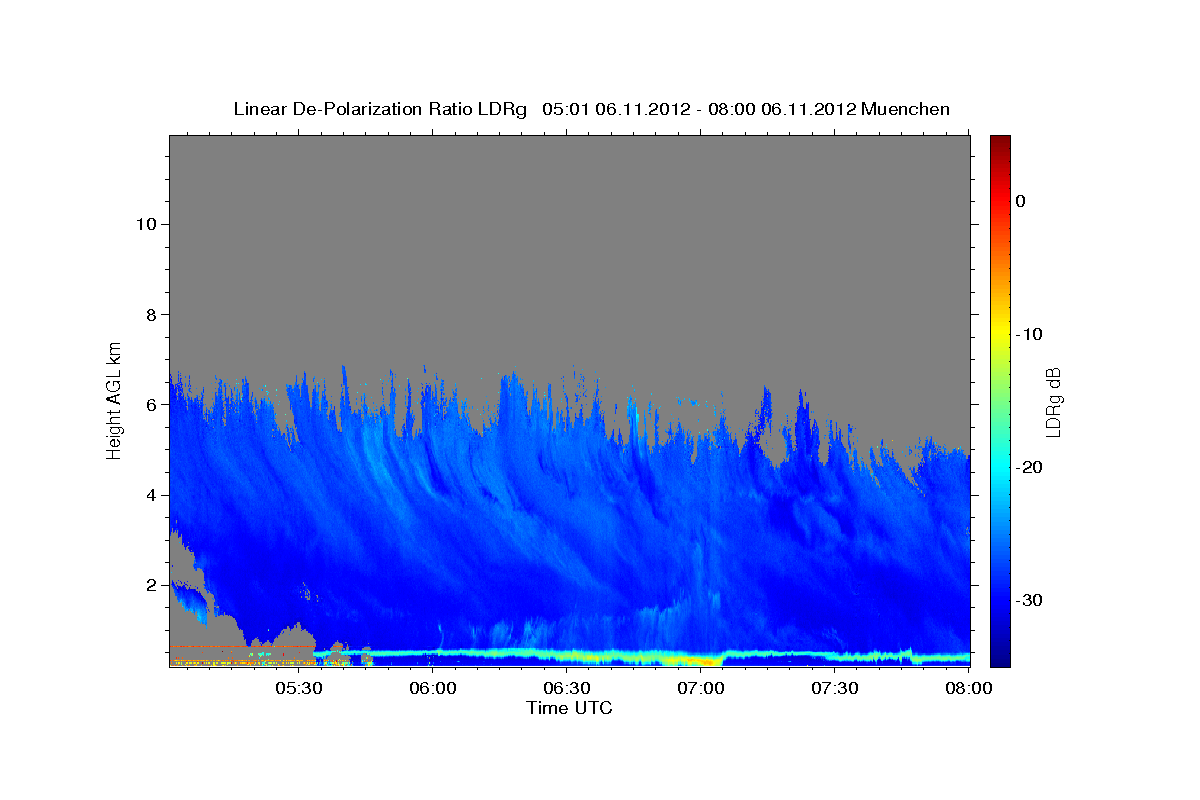The height and width of the screenshot is (800, 1200).
Task: Click the height tick label '2'
Action: click(x=149, y=585)
